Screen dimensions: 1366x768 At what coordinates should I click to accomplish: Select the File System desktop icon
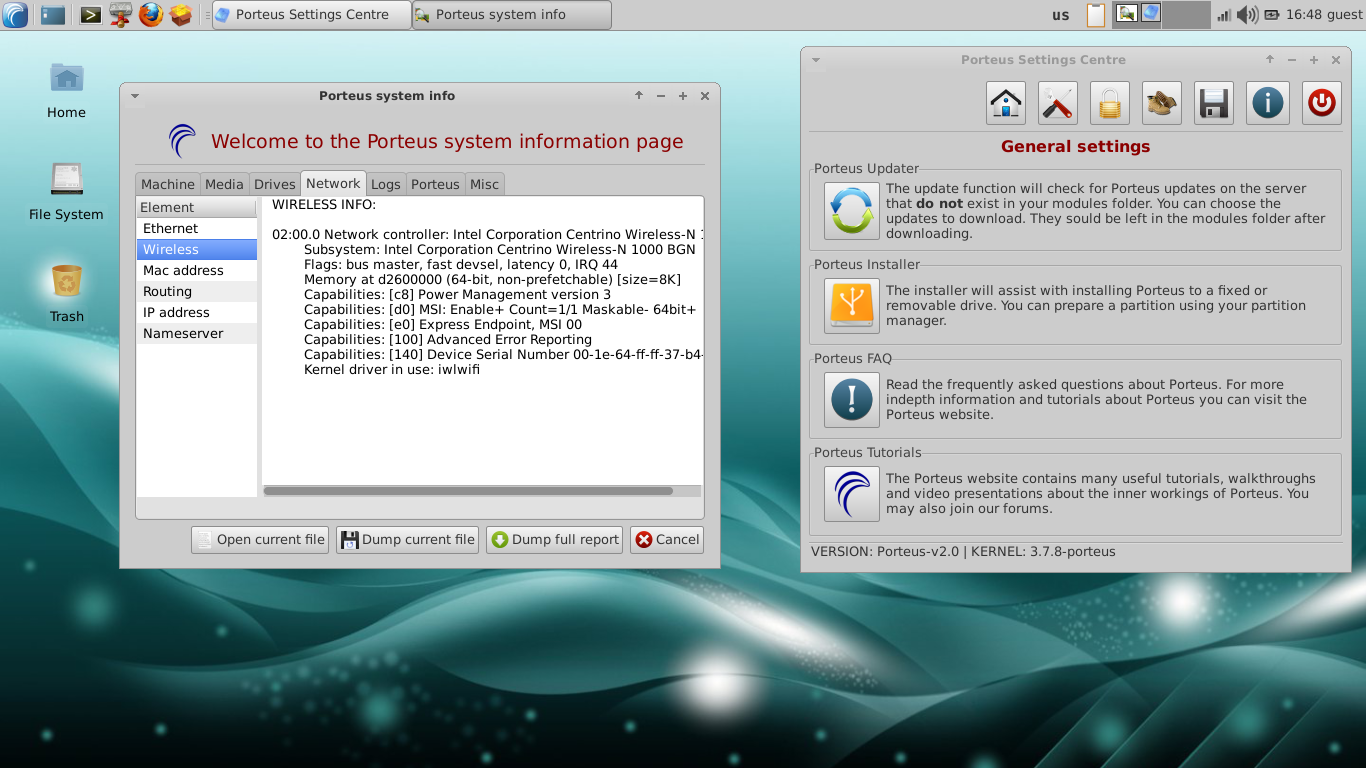66,192
